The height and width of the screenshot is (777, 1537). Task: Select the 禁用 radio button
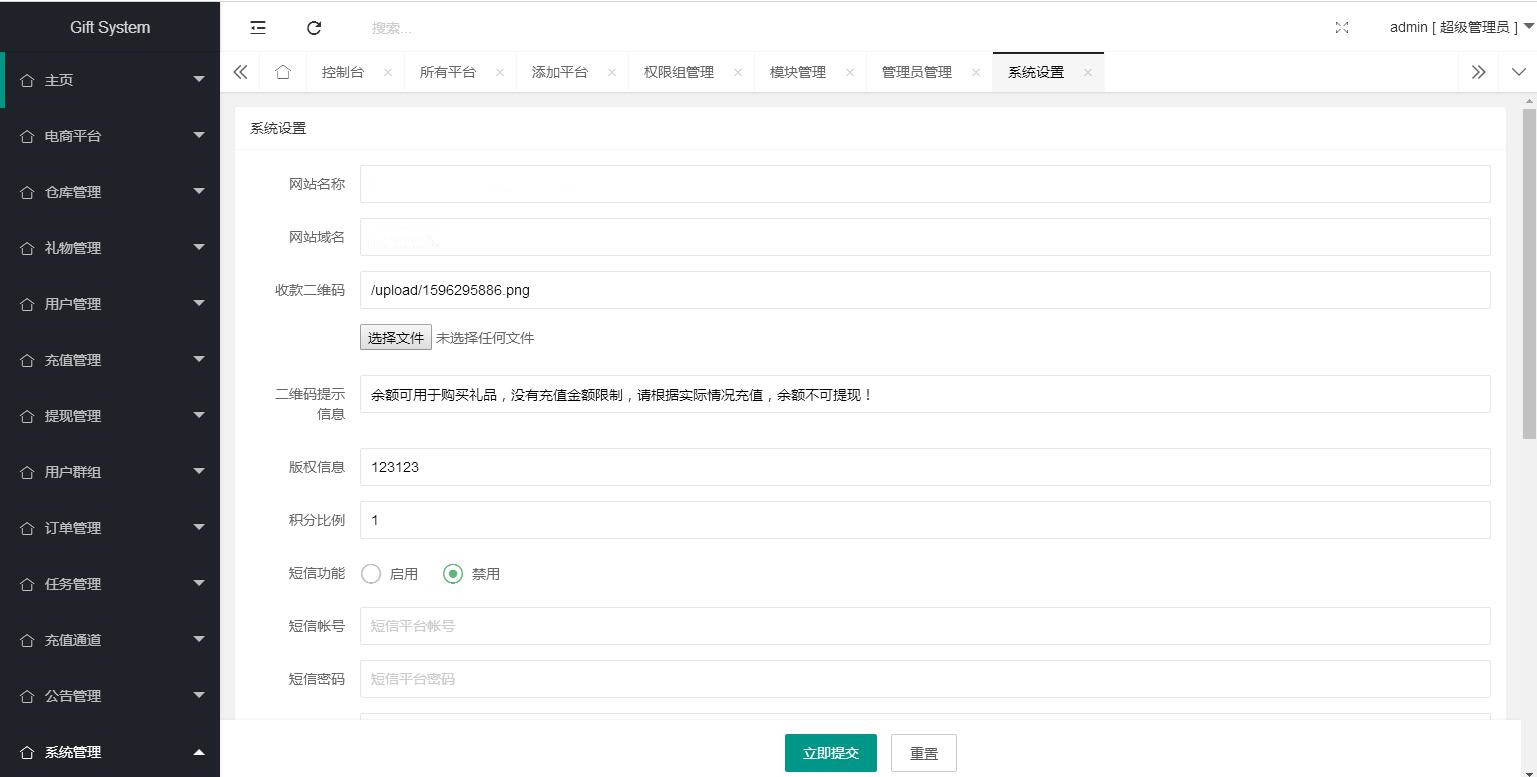pyautogui.click(x=453, y=574)
